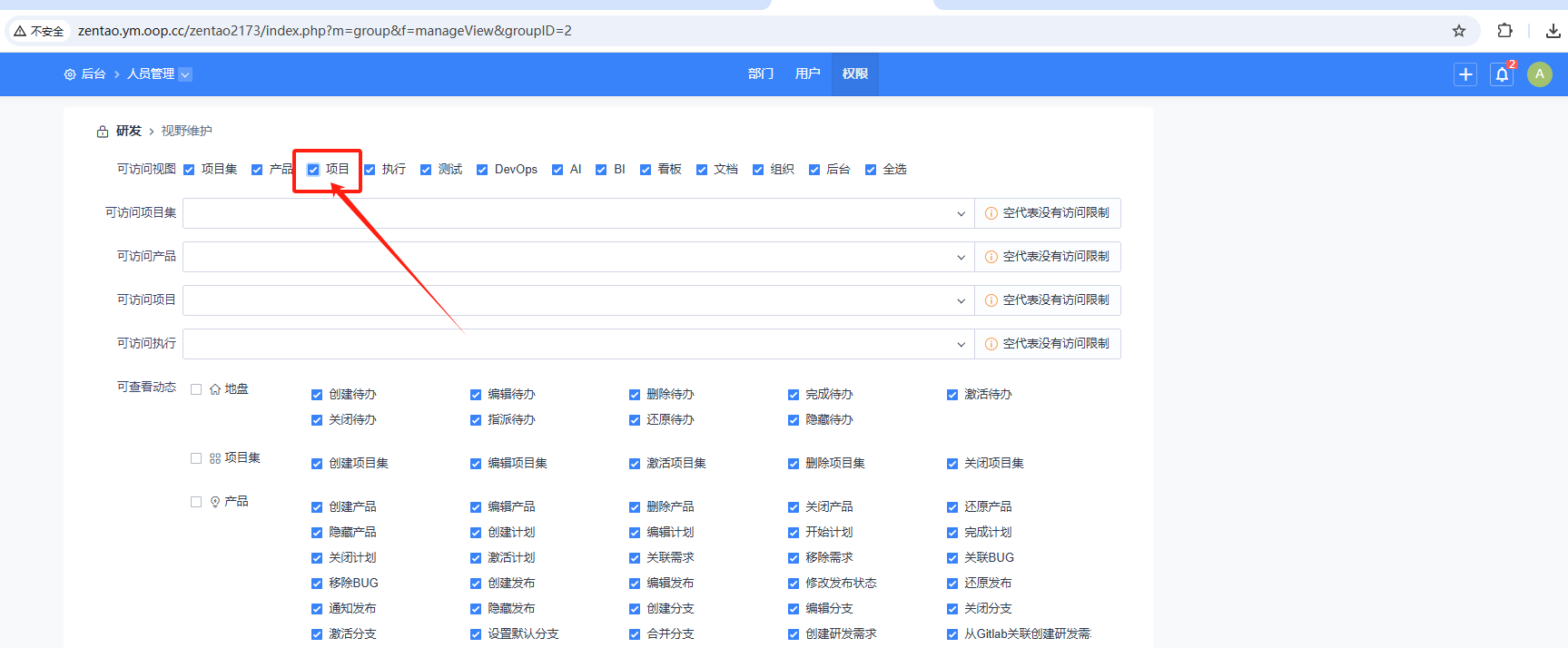Click the insecure site warning icon
1568x648 pixels.
point(19,31)
